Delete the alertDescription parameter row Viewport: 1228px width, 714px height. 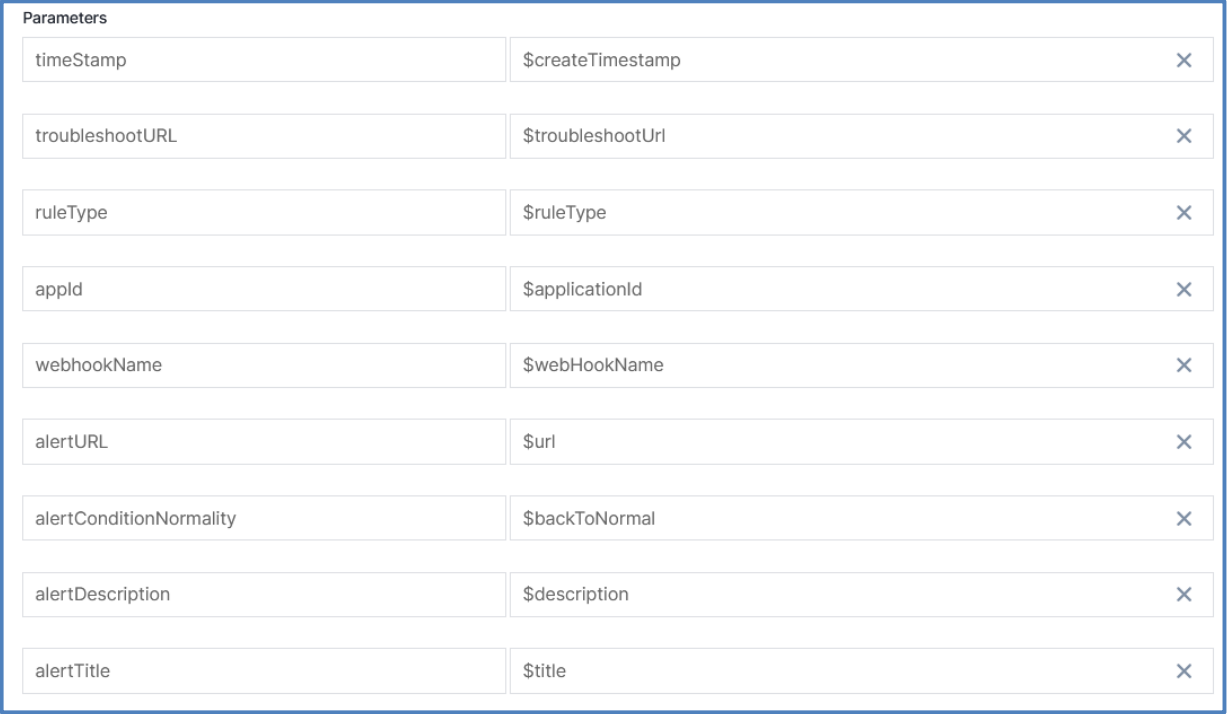coord(1184,594)
